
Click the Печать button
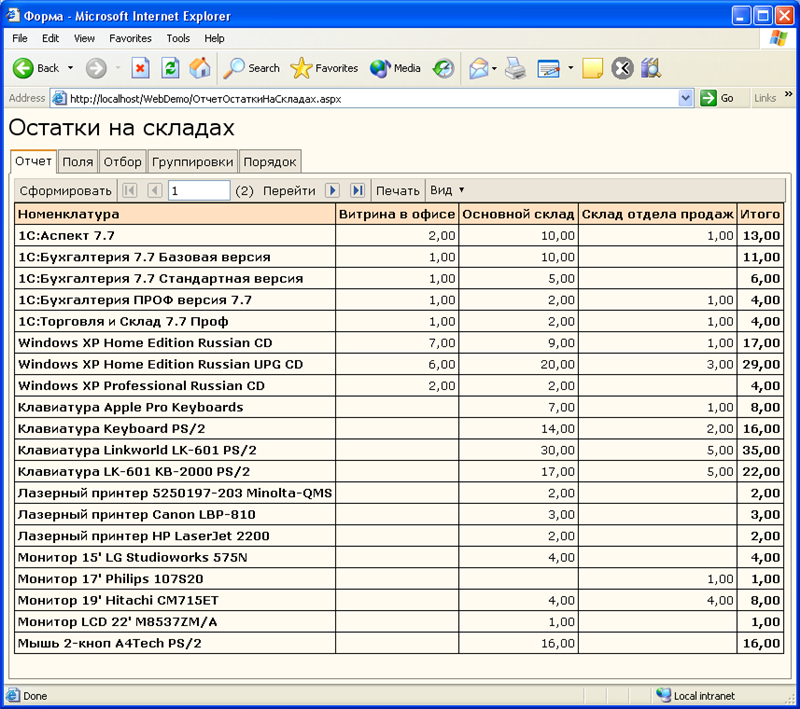click(397, 191)
